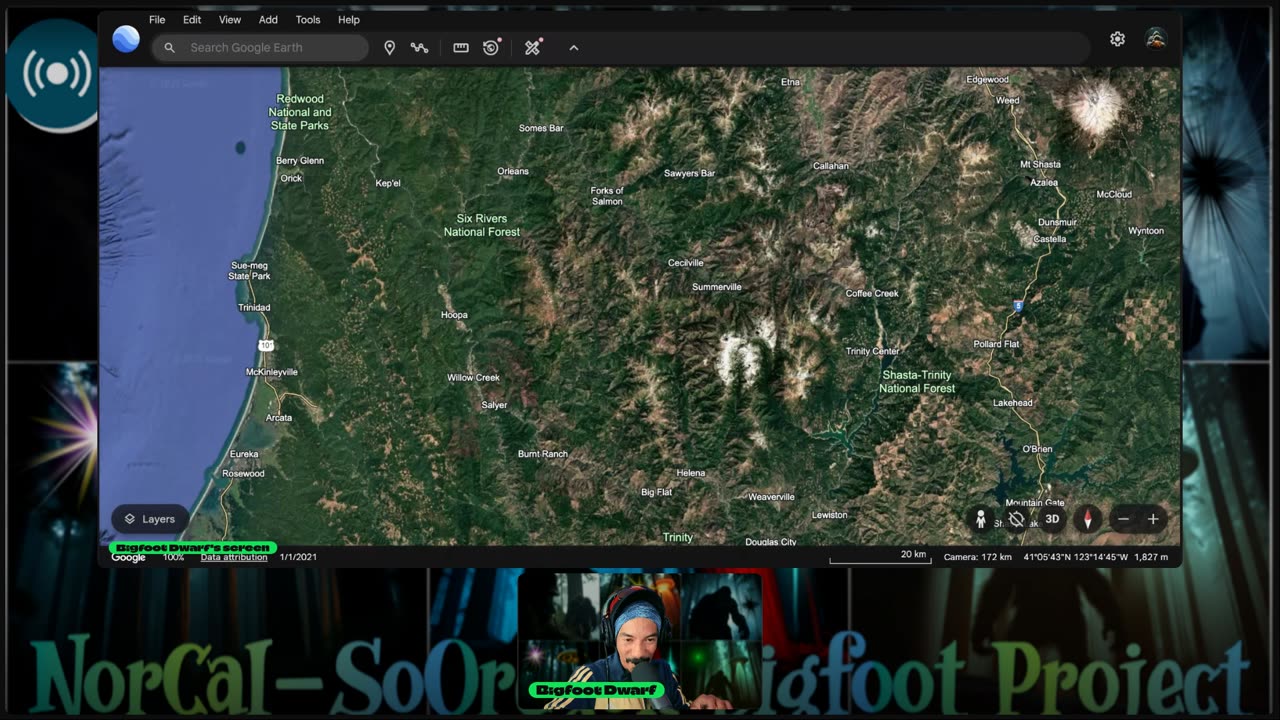This screenshot has width=1280, height=720.
Task: Toggle the My Location button
Action: pos(1017,519)
